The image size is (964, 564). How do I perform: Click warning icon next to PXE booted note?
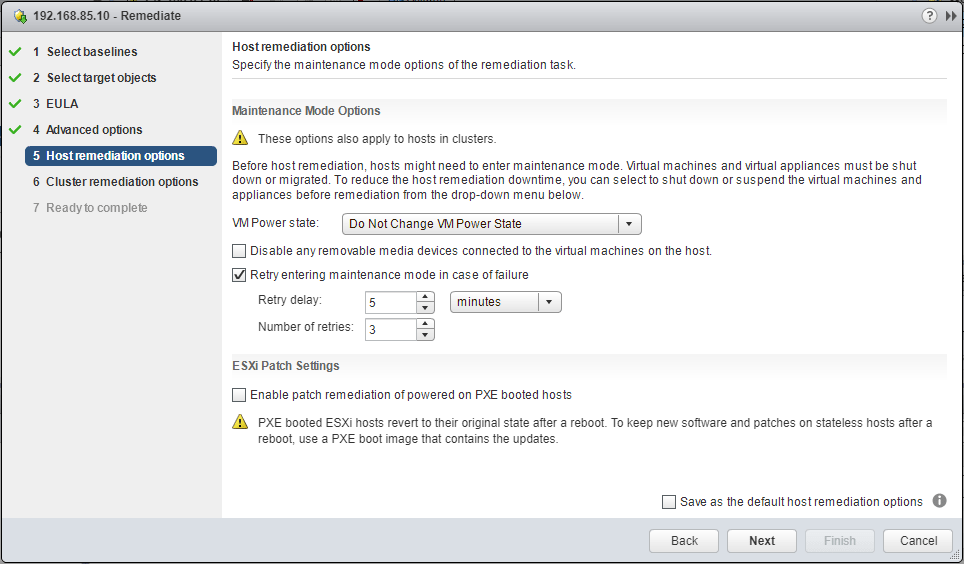click(240, 422)
